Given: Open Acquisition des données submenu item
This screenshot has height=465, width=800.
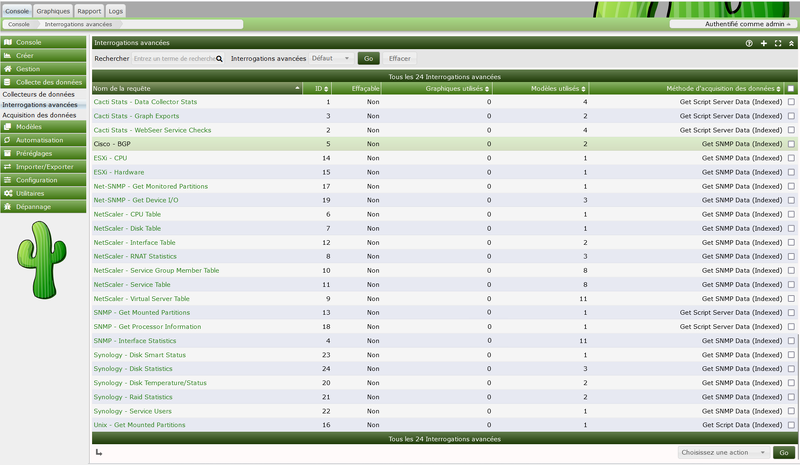Looking at the screenshot, I should [x=39, y=115].
